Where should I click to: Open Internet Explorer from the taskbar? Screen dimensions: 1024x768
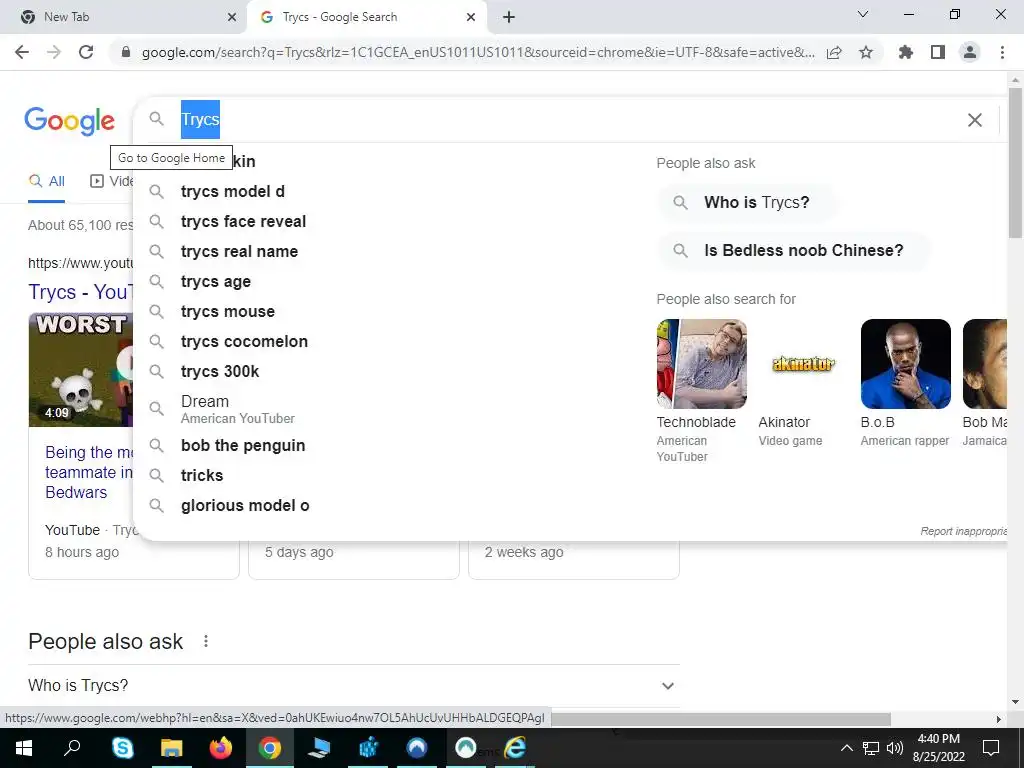pos(515,748)
